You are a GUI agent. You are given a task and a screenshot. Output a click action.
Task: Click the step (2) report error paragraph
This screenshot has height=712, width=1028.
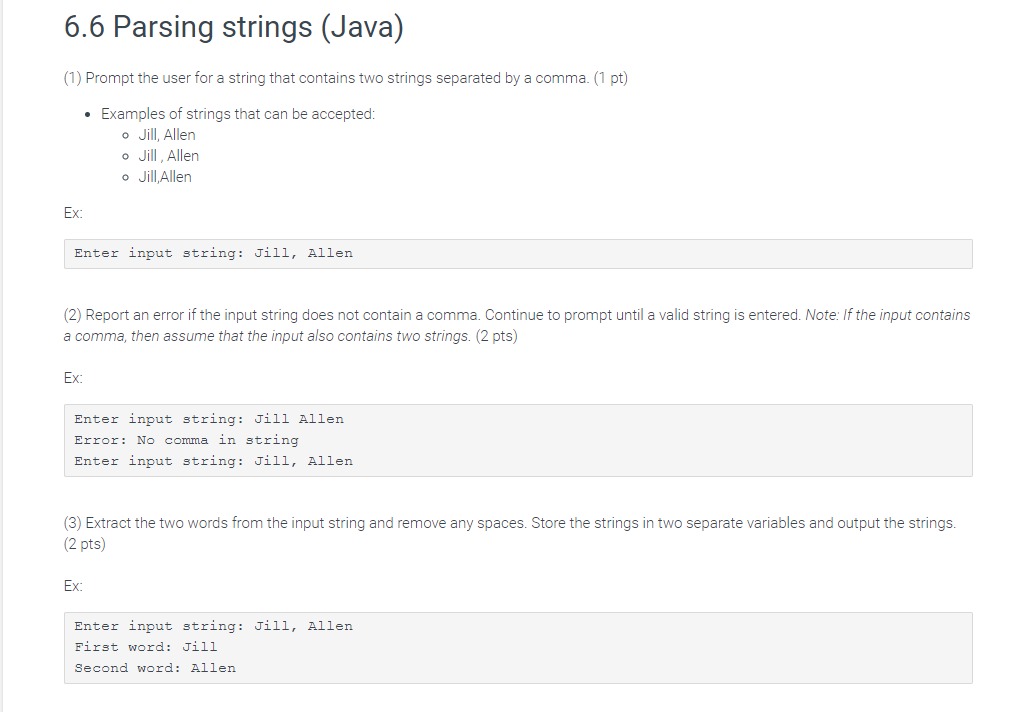(517, 326)
